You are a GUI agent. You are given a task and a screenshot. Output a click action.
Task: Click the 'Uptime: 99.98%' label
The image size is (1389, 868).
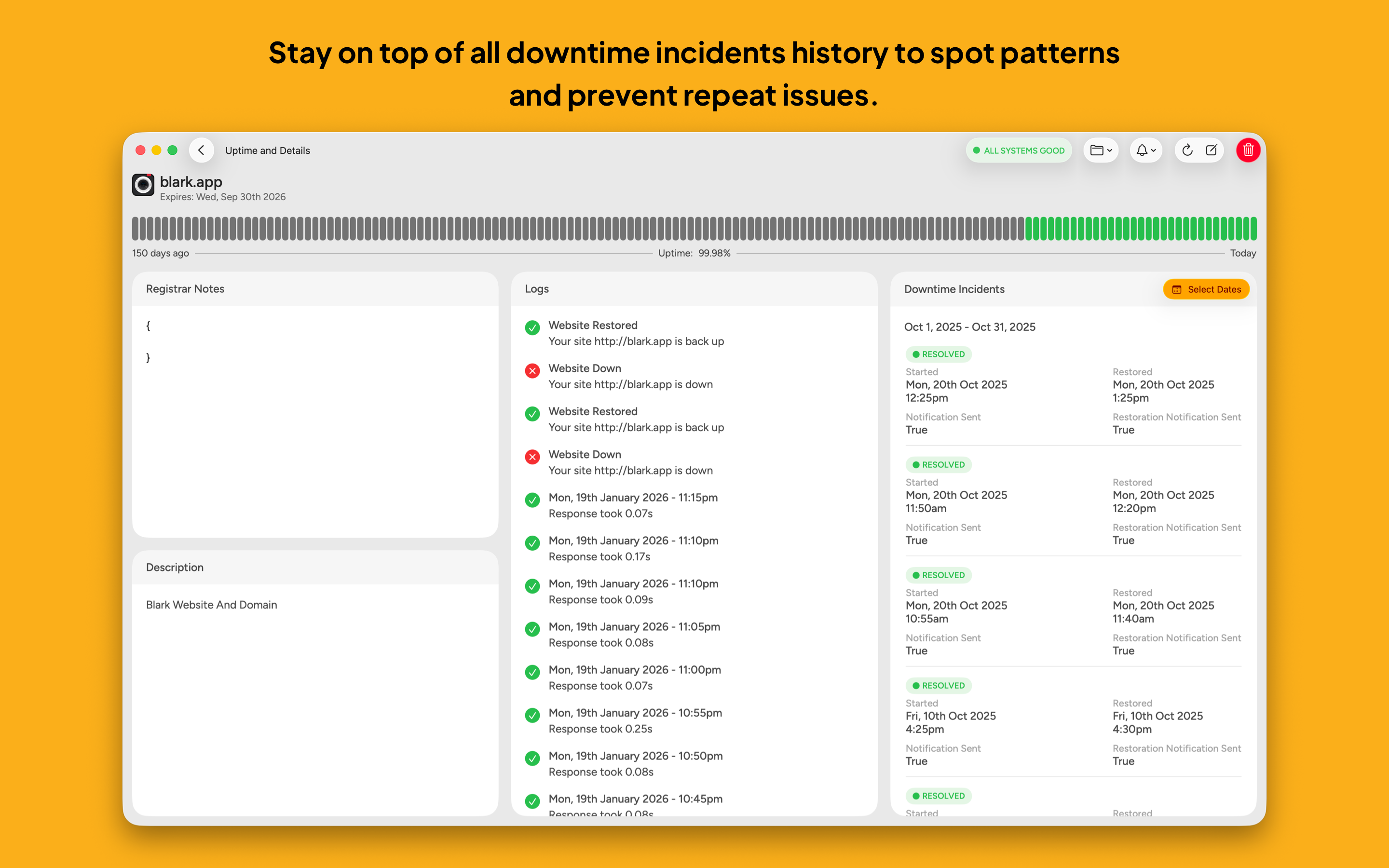[x=694, y=253]
